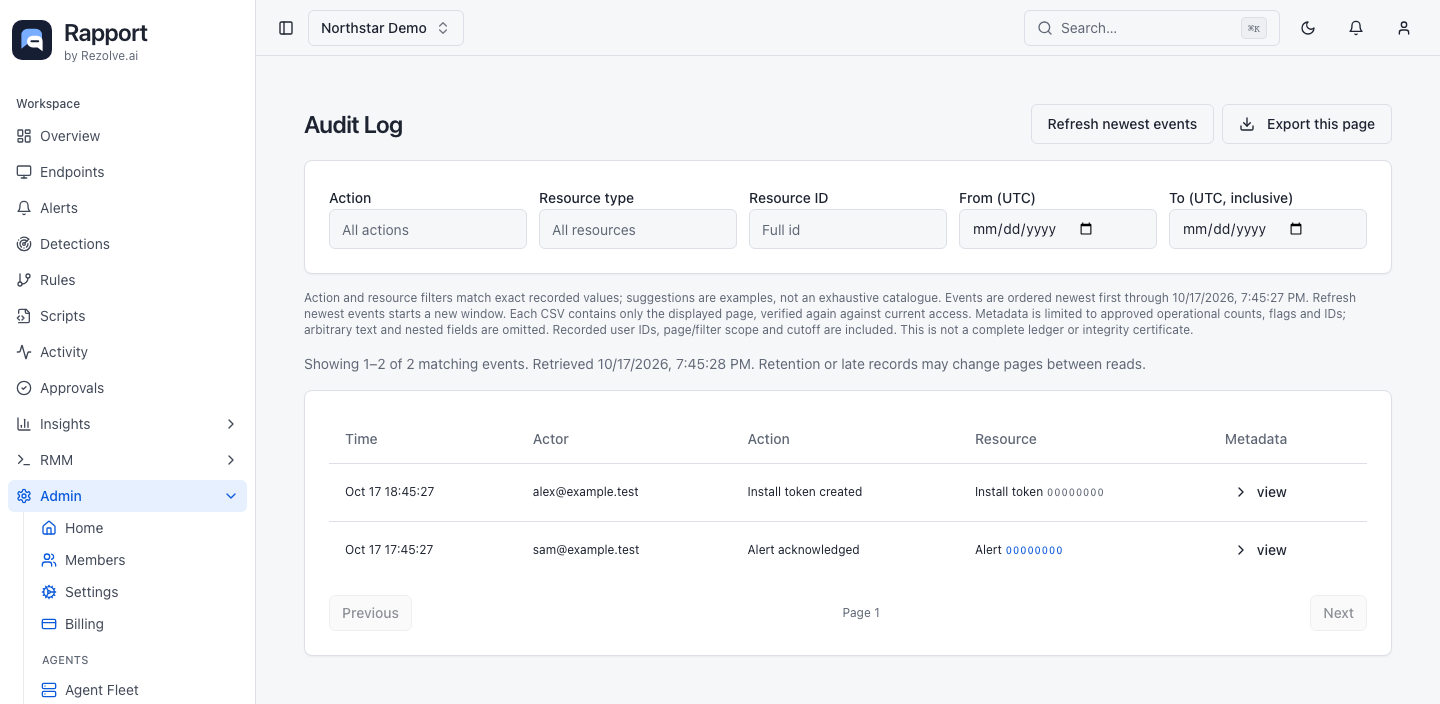
Task: Click the Page 1 indicator
Action: click(861, 613)
